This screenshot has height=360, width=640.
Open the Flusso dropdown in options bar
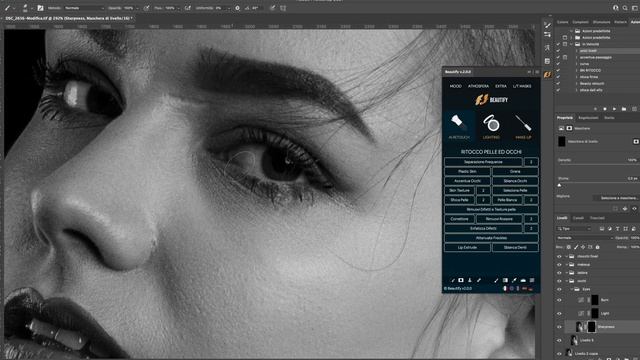tap(178, 8)
